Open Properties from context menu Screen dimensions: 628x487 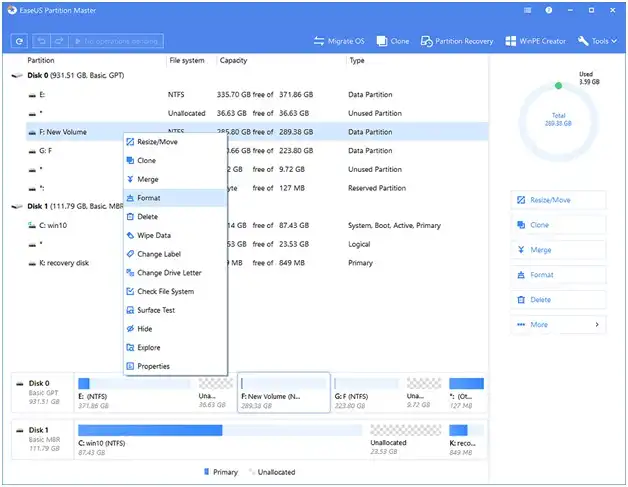point(175,366)
